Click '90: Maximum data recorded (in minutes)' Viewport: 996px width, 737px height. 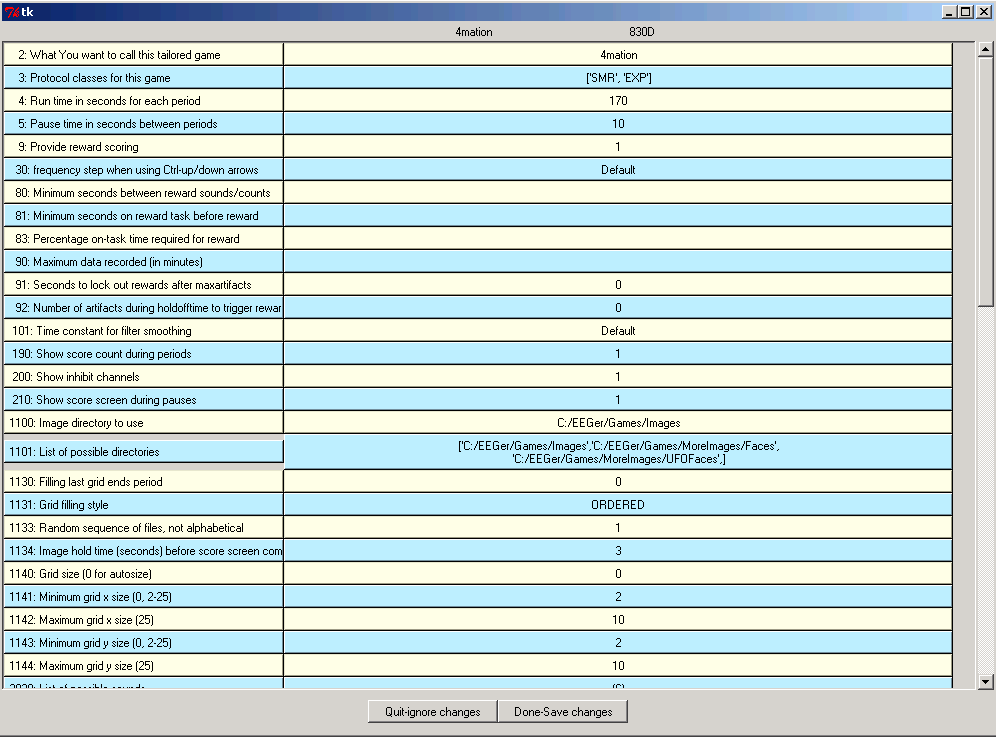(x=144, y=261)
